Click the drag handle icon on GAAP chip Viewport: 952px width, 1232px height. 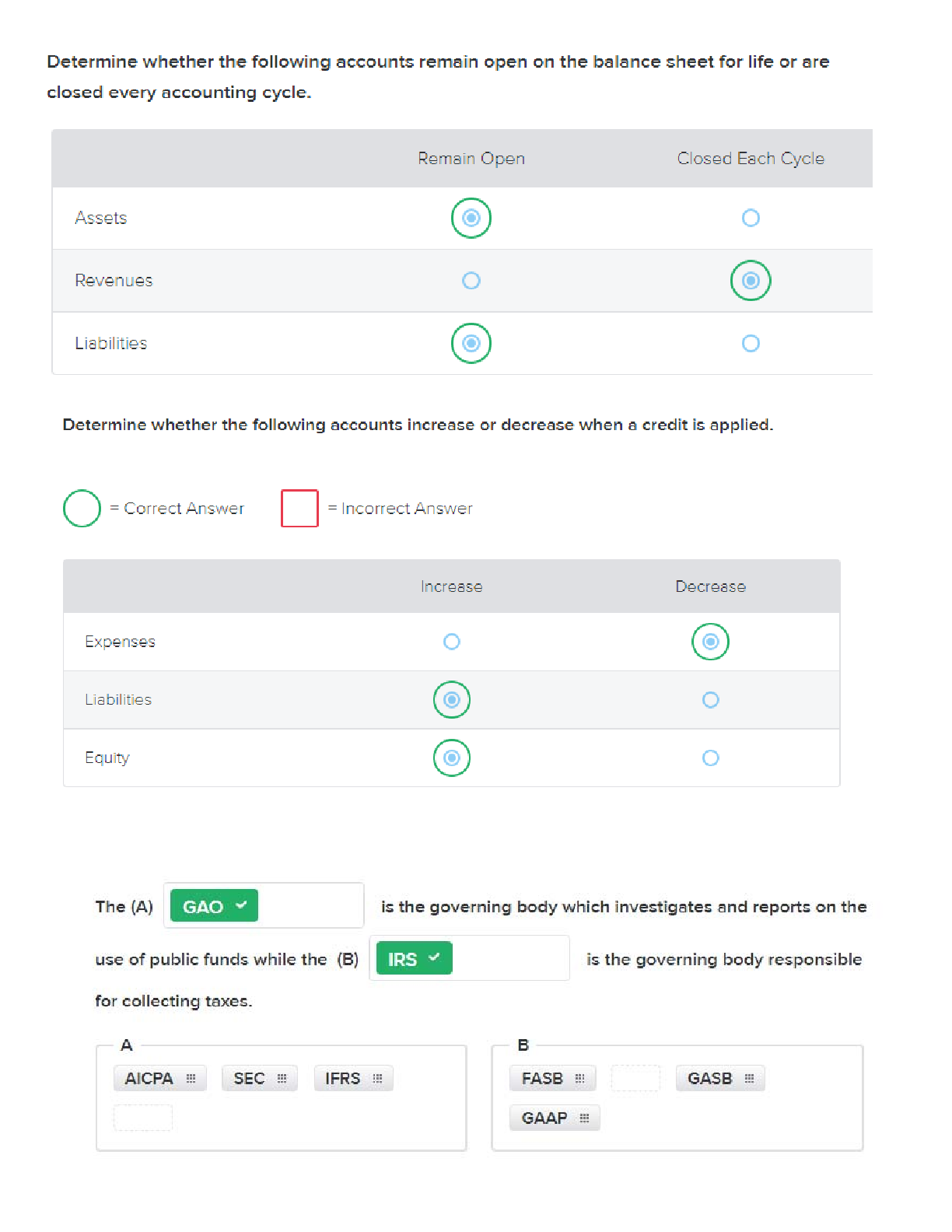pos(584,1118)
